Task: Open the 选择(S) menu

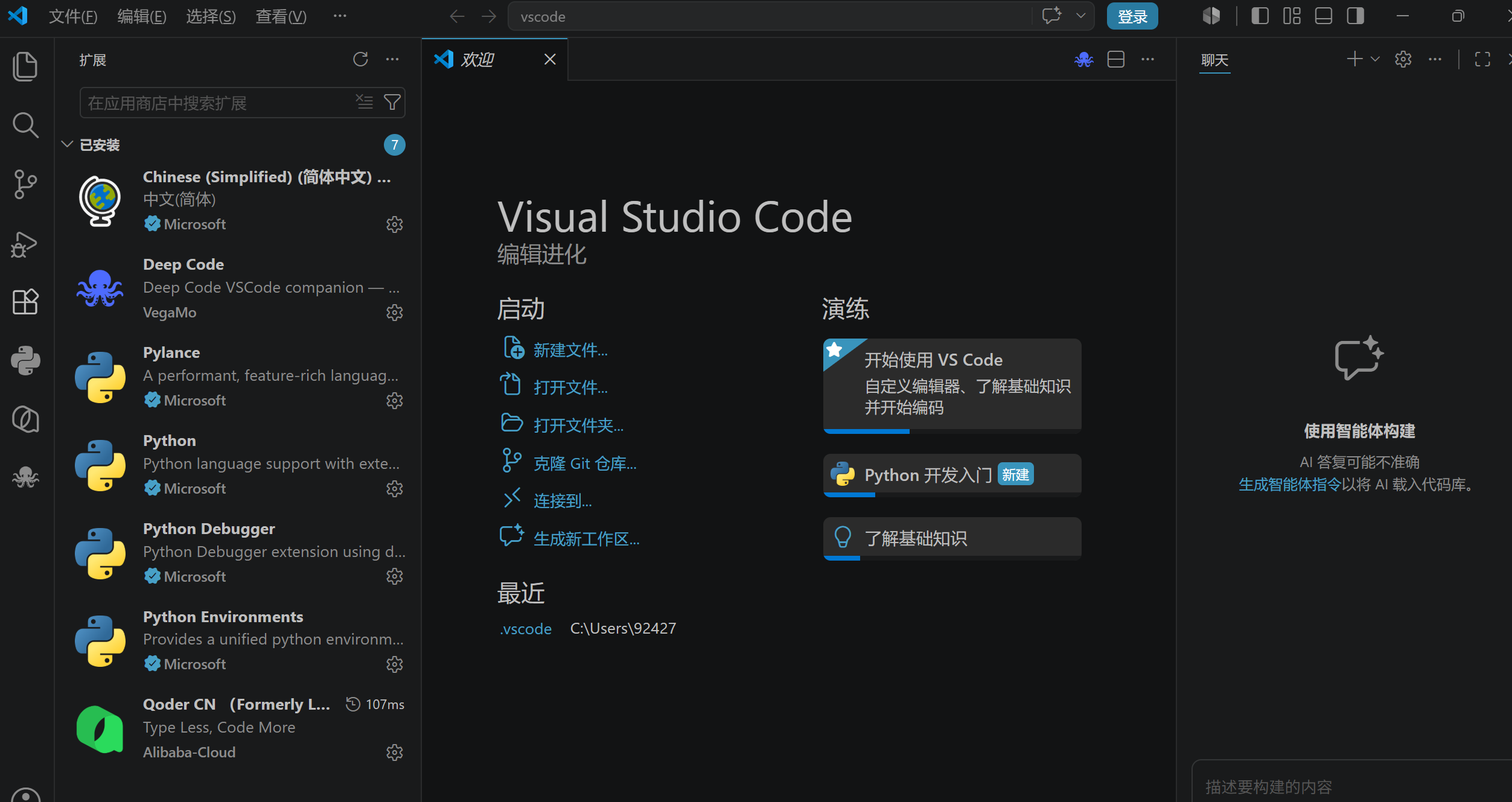Action: (x=211, y=16)
